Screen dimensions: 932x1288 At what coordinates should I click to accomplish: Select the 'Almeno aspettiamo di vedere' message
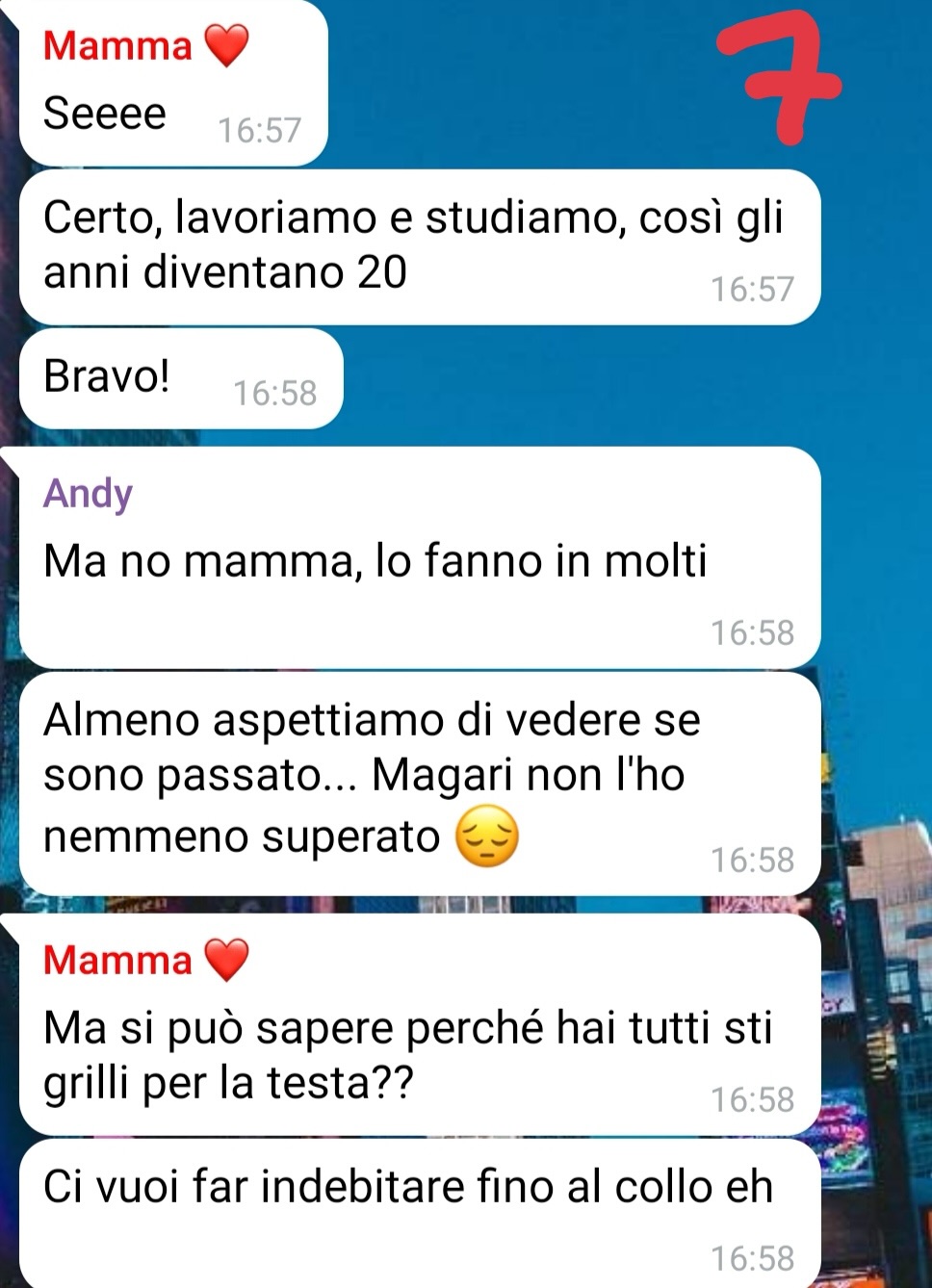[420, 784]
